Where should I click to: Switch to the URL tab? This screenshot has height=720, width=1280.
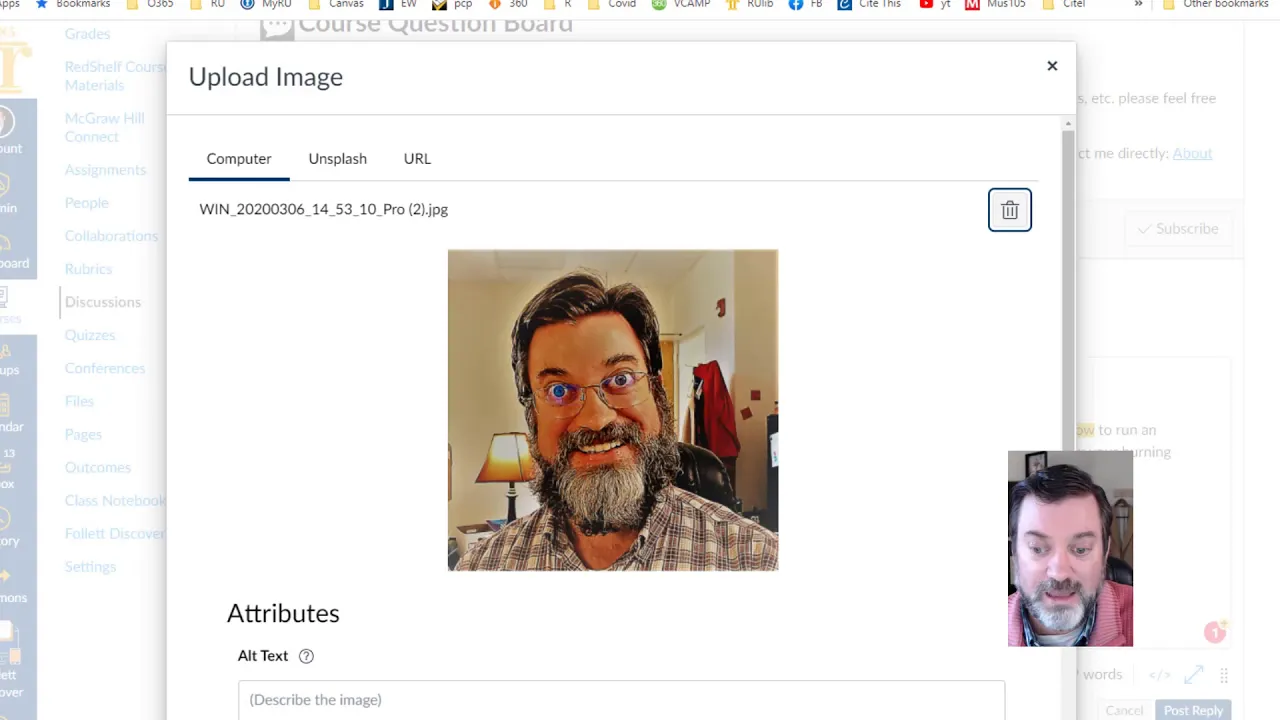[x=417, y=159]
